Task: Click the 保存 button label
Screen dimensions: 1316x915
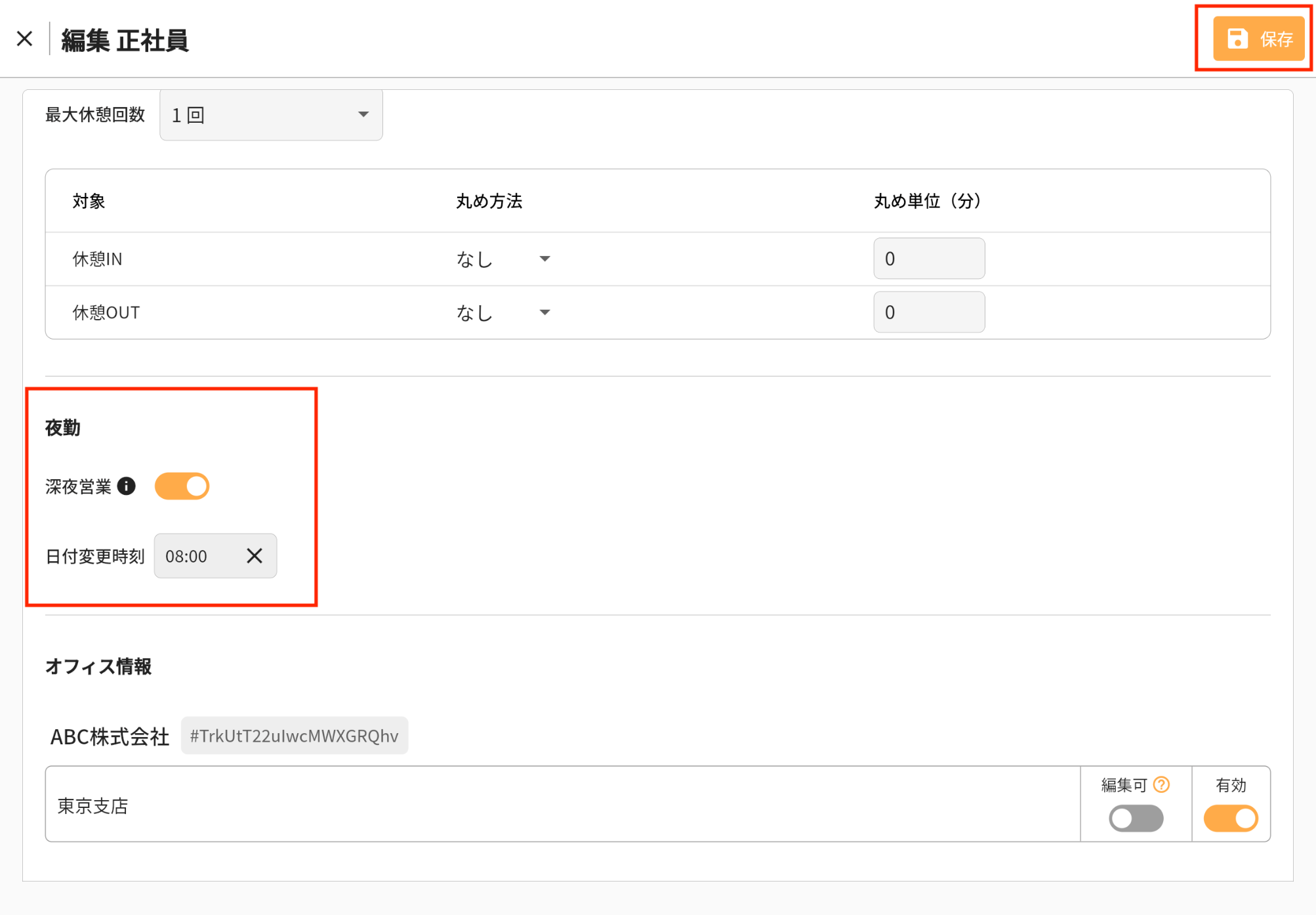Action: coord(1276,39)
